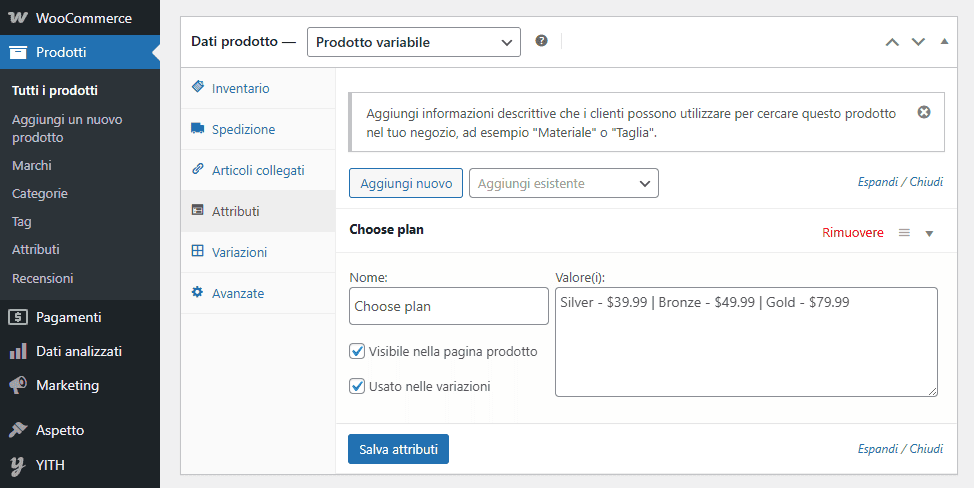Click the Articoli collegati link icon
974x488 pixels.
click(198, 169)
